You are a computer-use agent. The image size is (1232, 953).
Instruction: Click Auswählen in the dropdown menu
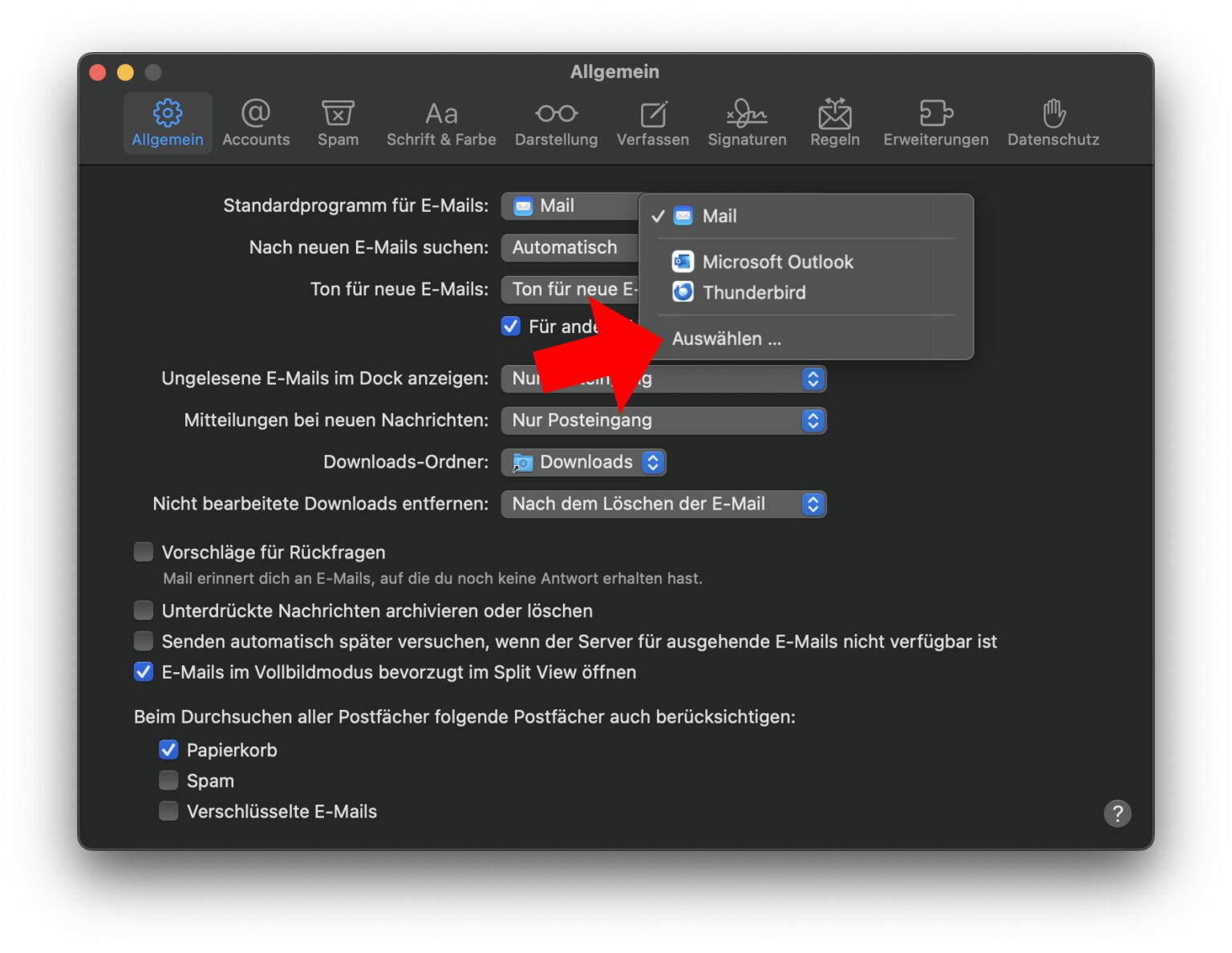click(x=727, y=338)
